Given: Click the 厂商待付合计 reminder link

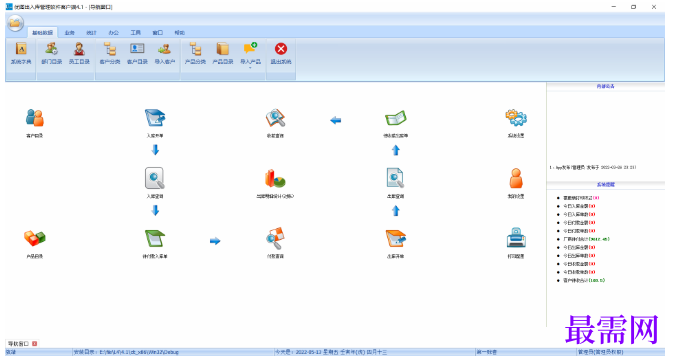Looking at the screenshot, I should click(586, 239).
